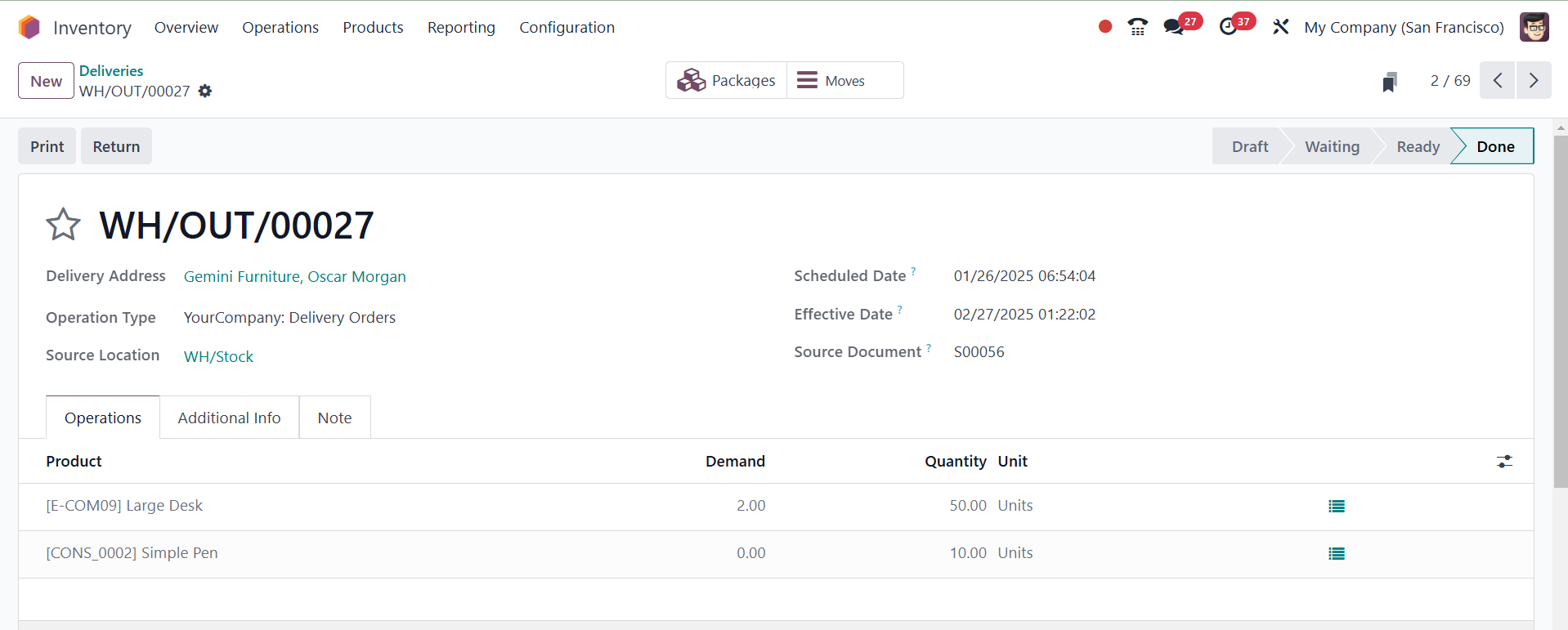Open the optional columns settings toggle

1504,462
